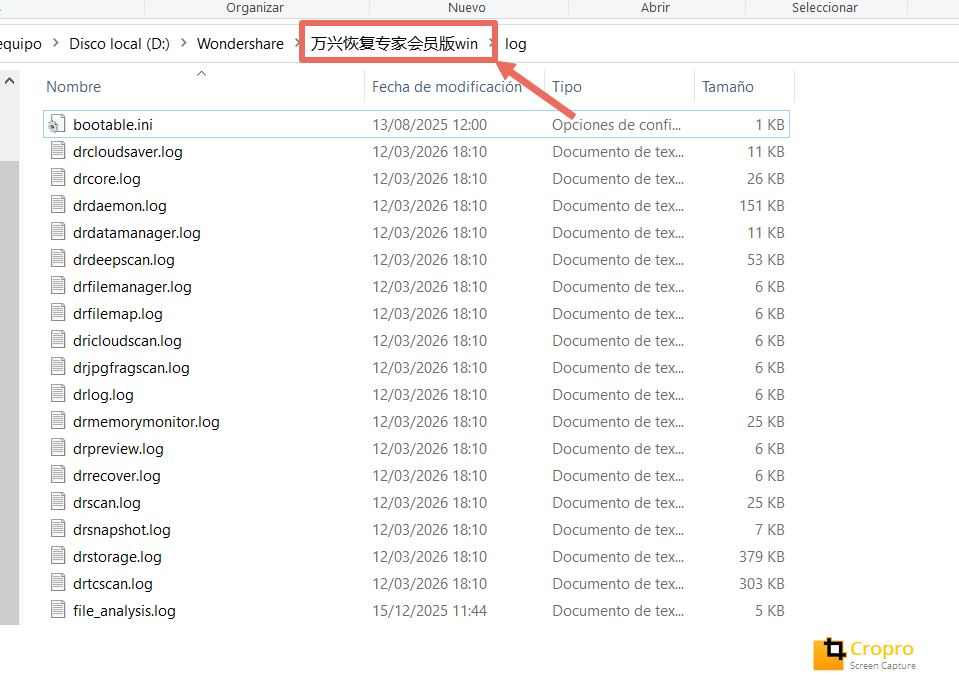Open the Nuevo ribbon group
Viewport: 959px width, 687px height.
pos(467,7)
